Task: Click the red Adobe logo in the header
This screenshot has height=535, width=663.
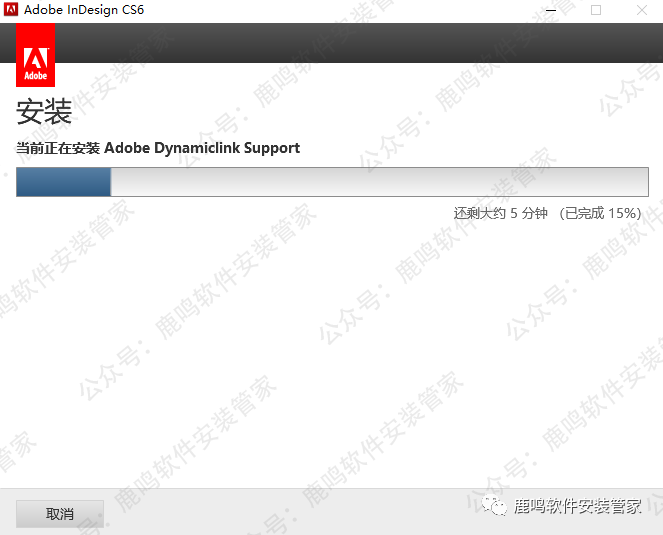Action: click(35, 58)
